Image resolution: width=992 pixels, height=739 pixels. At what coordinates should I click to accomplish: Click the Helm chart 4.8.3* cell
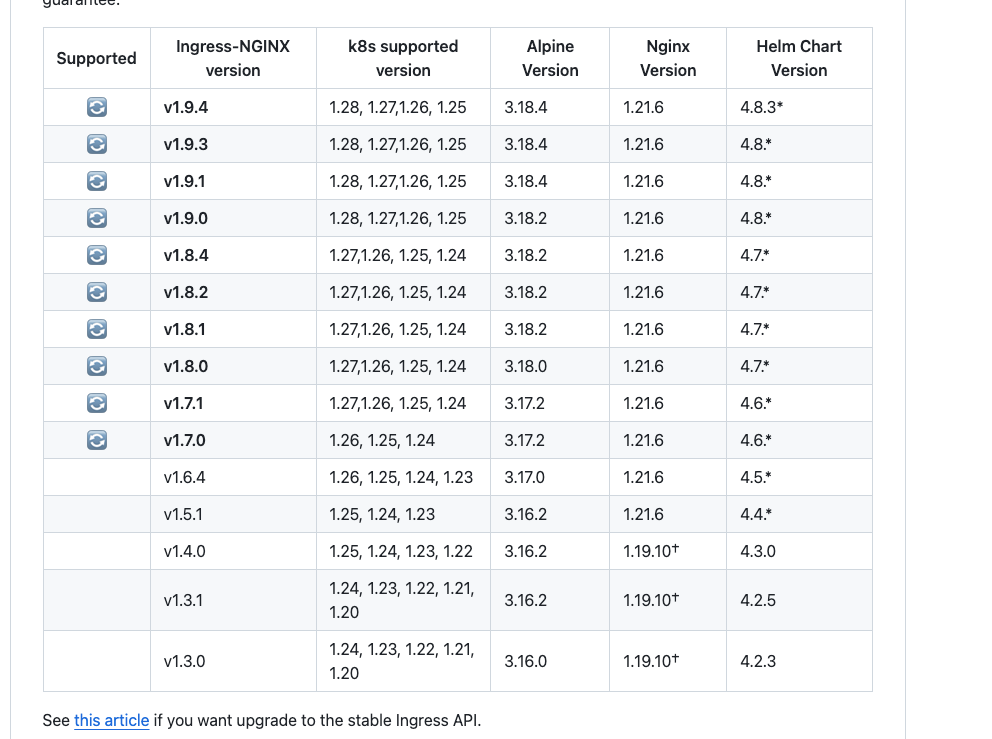799,107
